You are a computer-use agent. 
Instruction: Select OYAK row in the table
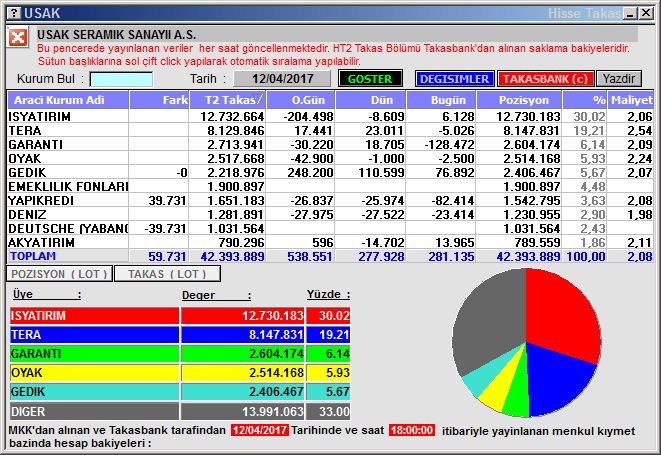[x=330, y=158]
